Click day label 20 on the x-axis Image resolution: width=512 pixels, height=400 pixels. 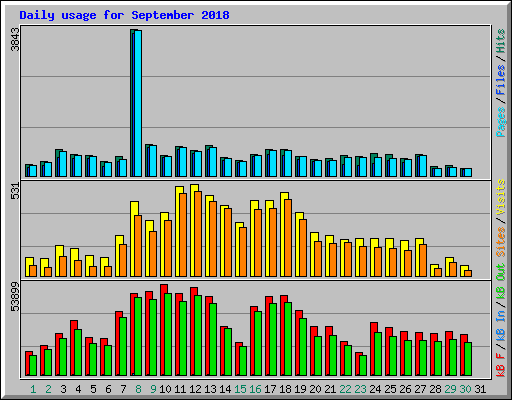click(x=315, y=389)
